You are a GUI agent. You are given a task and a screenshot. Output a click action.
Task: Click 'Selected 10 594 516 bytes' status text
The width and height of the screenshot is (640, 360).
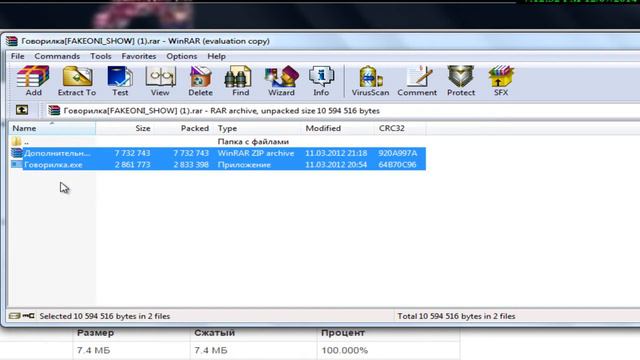pos(104,316)
